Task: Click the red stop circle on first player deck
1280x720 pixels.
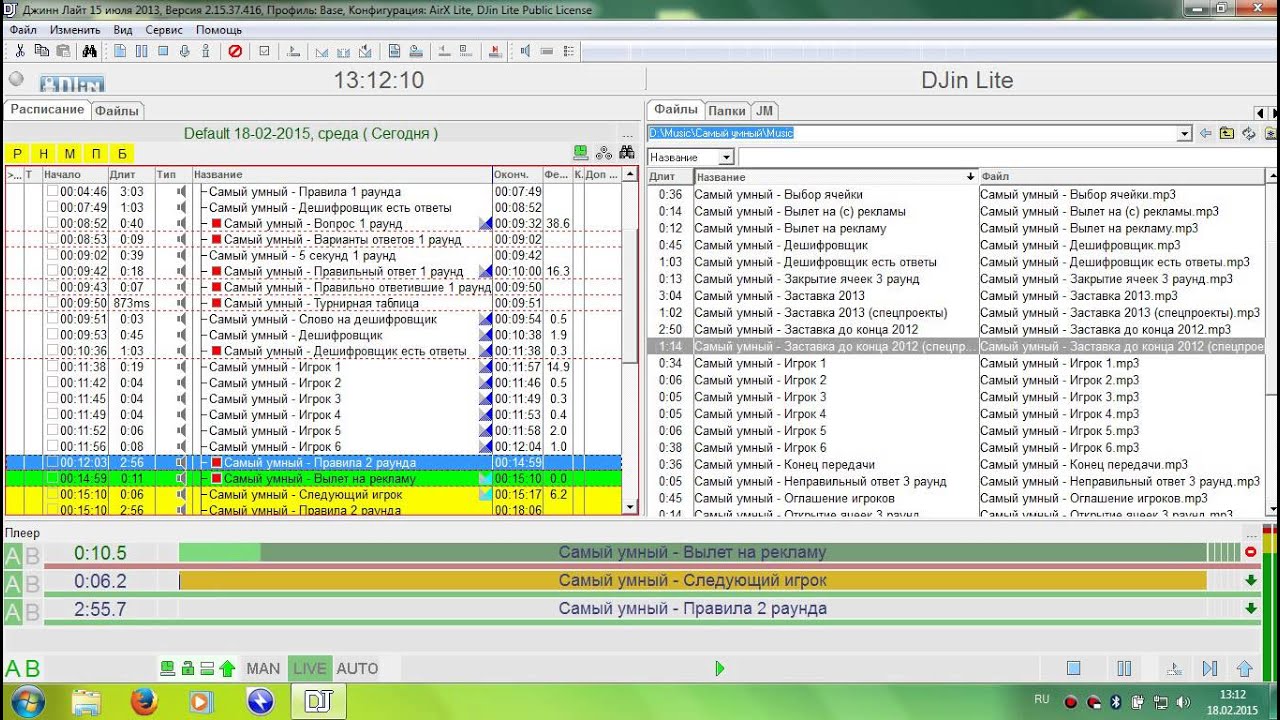Action: [x=1250, y=552]
